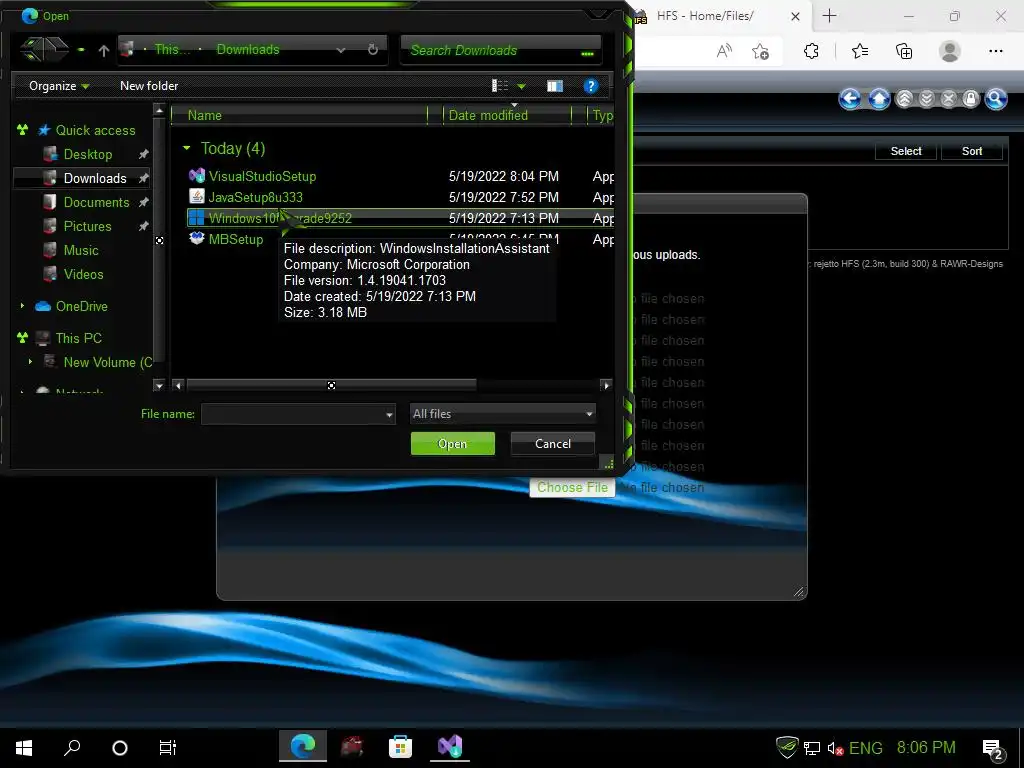
Task: Click the blue back arrow on HFS page
Action: [850, 99]
